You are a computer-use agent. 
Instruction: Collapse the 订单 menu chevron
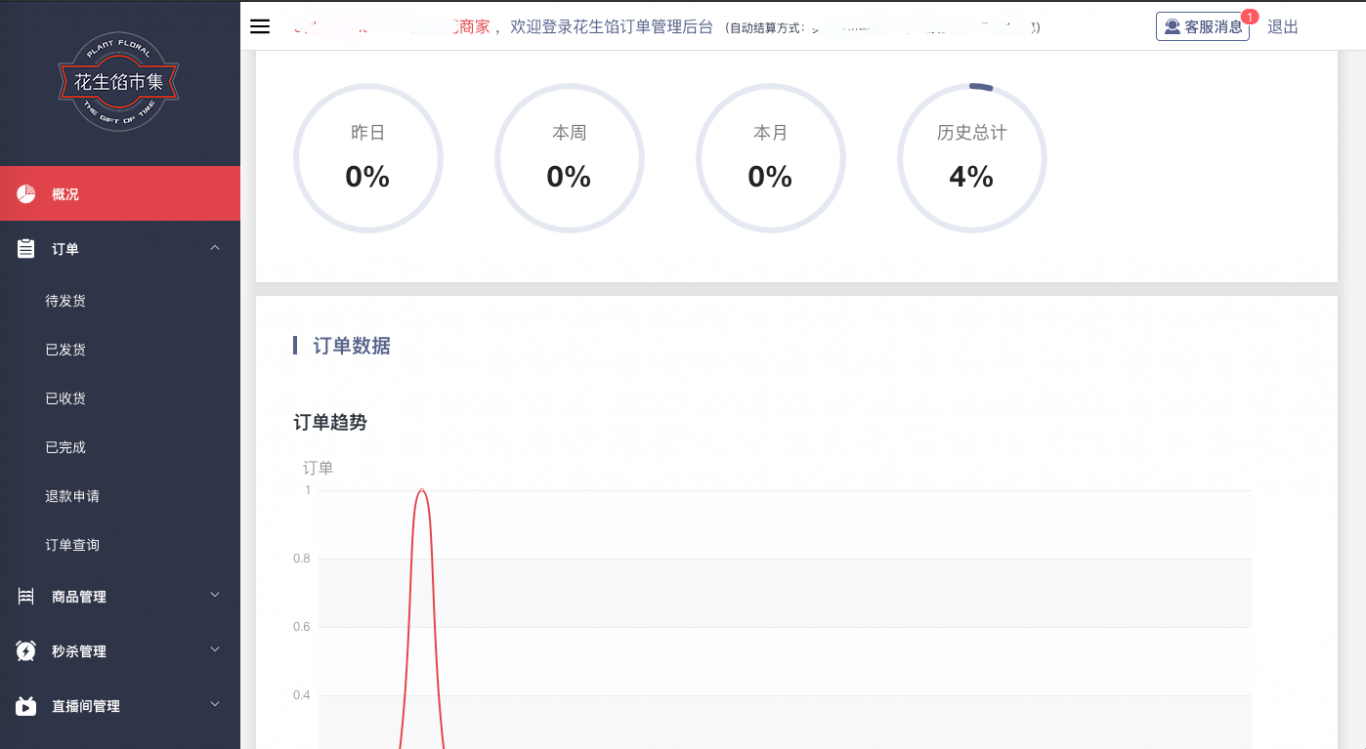[x=215, y=248]
